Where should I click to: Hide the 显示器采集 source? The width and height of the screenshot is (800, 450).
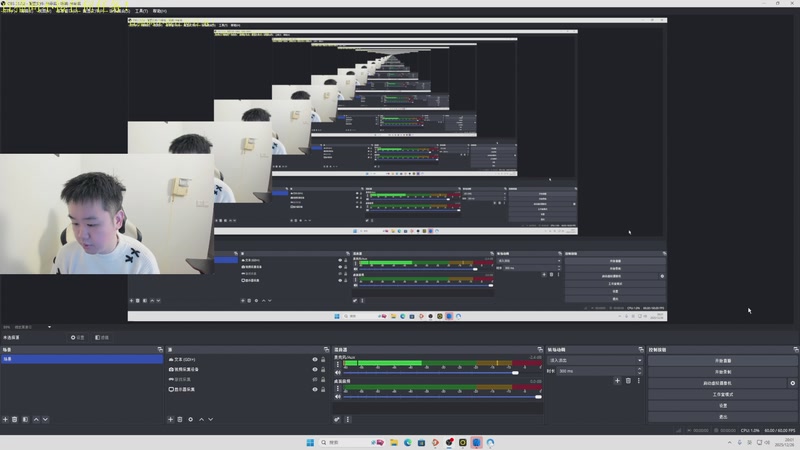pos(315,389)
